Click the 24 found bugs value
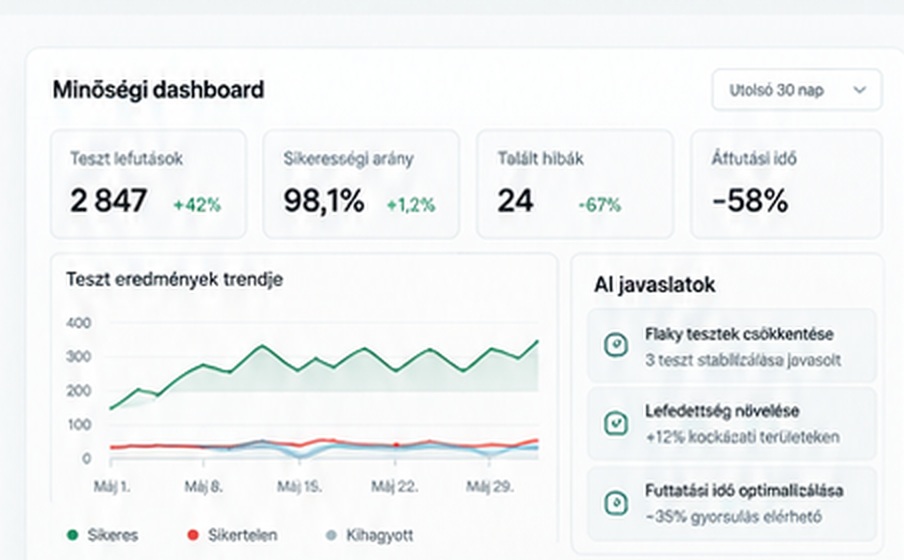Image resolution: width=904 pixels, height=560 pixels. [x=515, y=201]
